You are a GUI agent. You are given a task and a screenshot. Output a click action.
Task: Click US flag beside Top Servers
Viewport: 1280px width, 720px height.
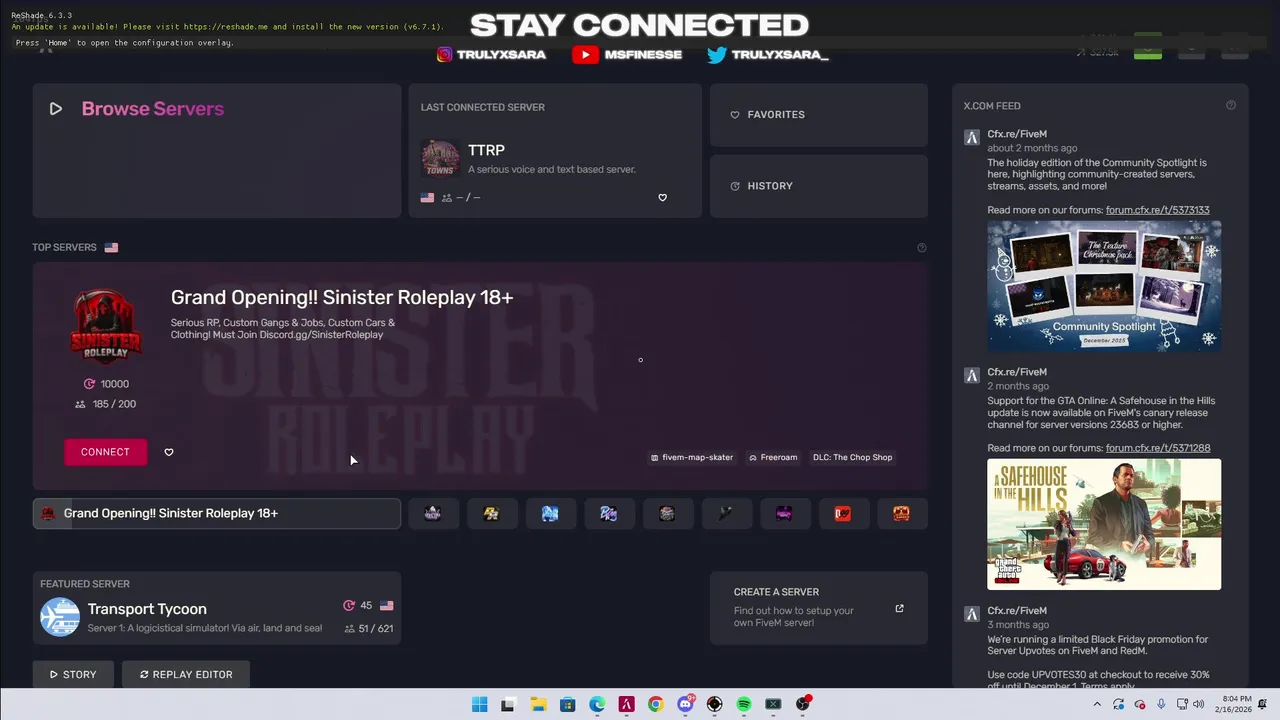[x=111, y=248]
